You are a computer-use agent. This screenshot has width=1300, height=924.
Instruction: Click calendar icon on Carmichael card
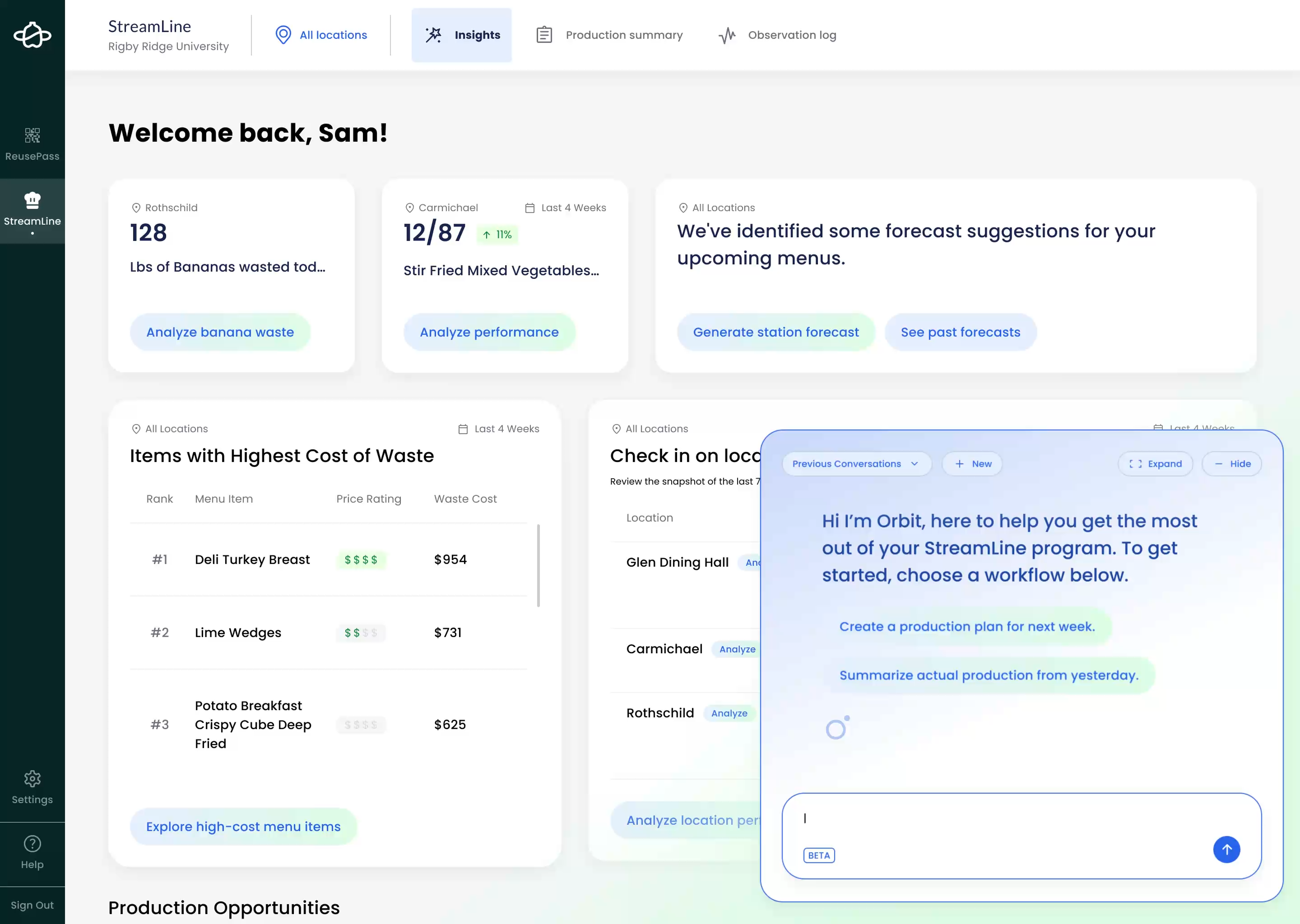coord(529,208)
